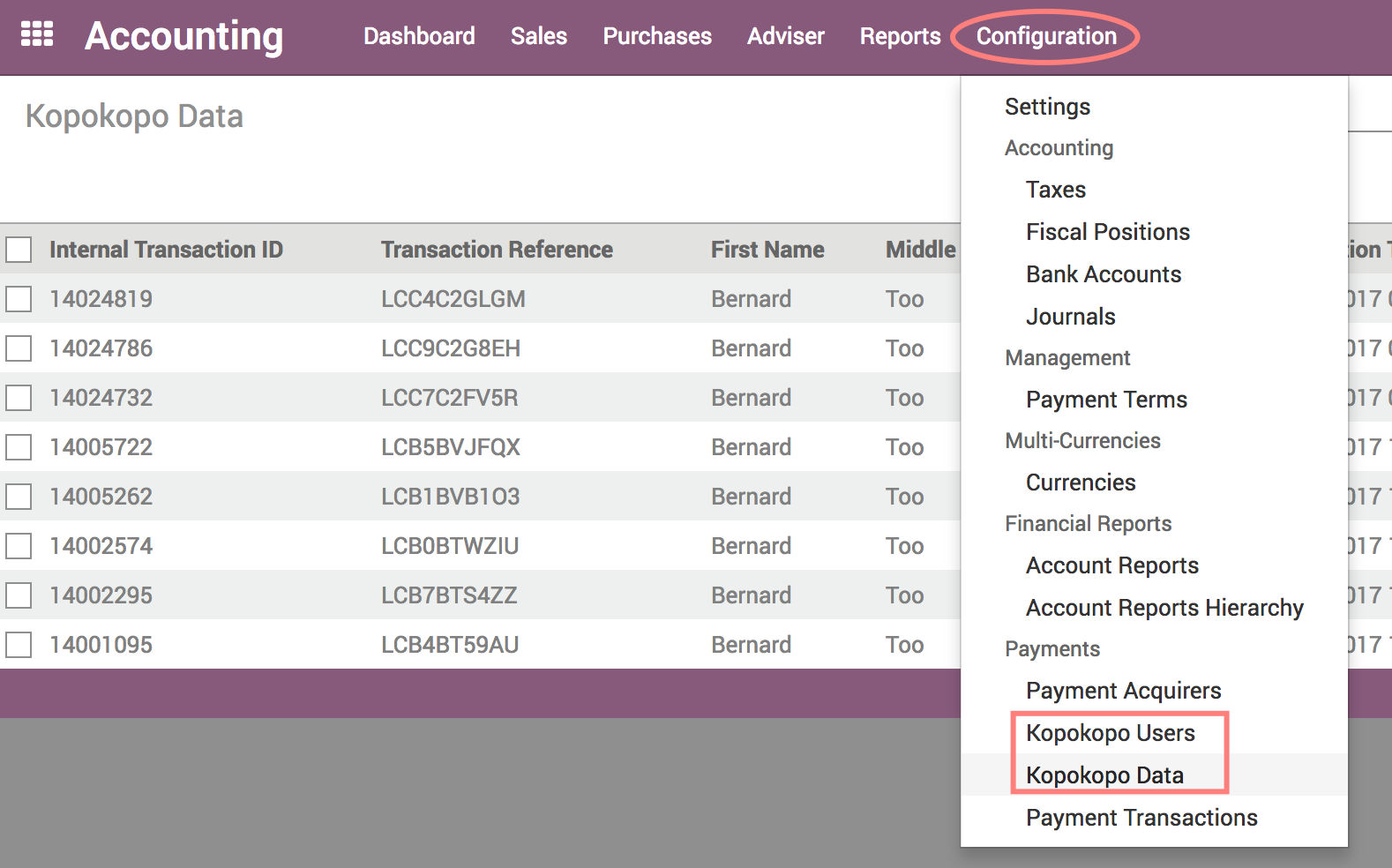This screenshot has width=1392, height=868.
Task: Choose Bank Accounts menu entry
Action: pyautogui.click(x=1104, y=274)
